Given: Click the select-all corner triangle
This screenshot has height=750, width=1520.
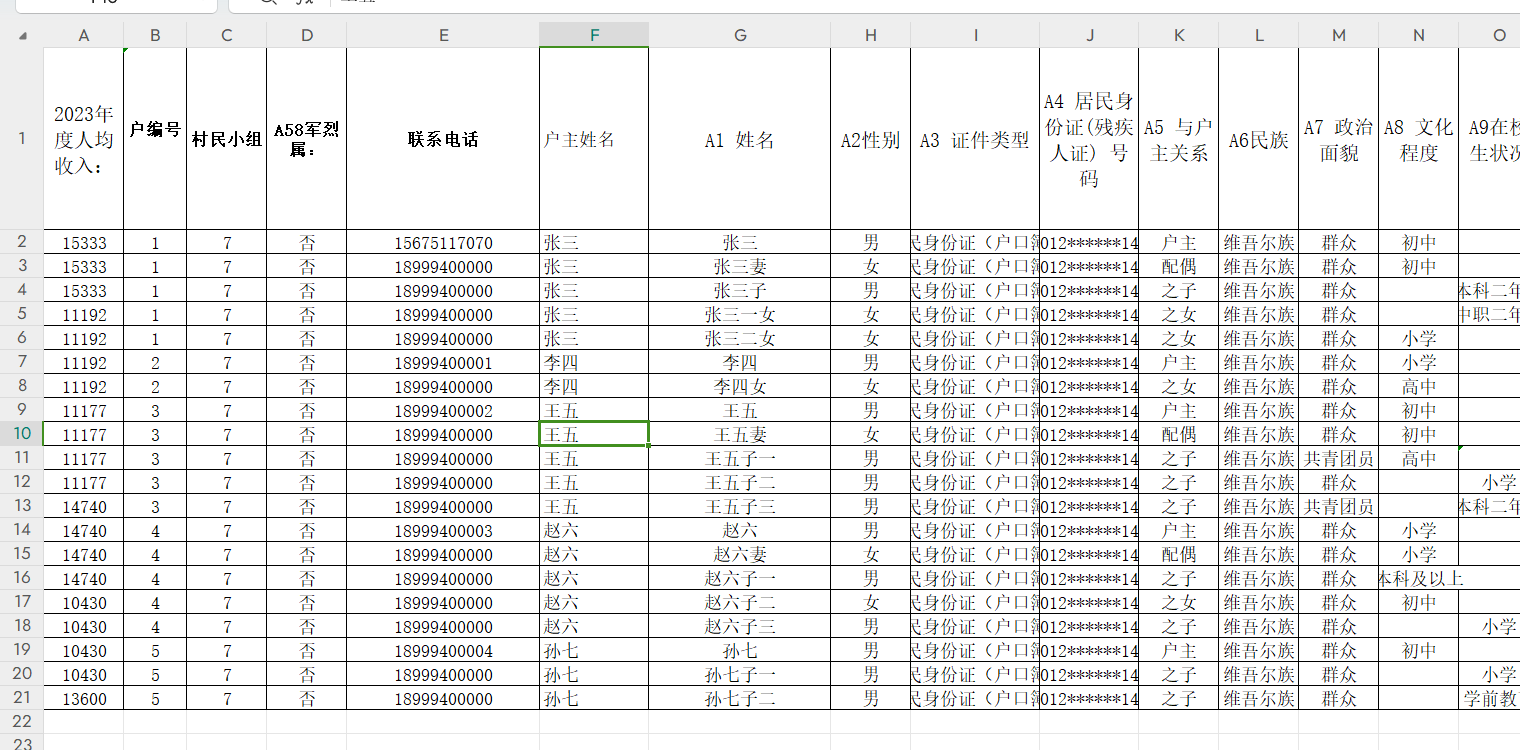Looking at the screenshot, I should [22, 36].
